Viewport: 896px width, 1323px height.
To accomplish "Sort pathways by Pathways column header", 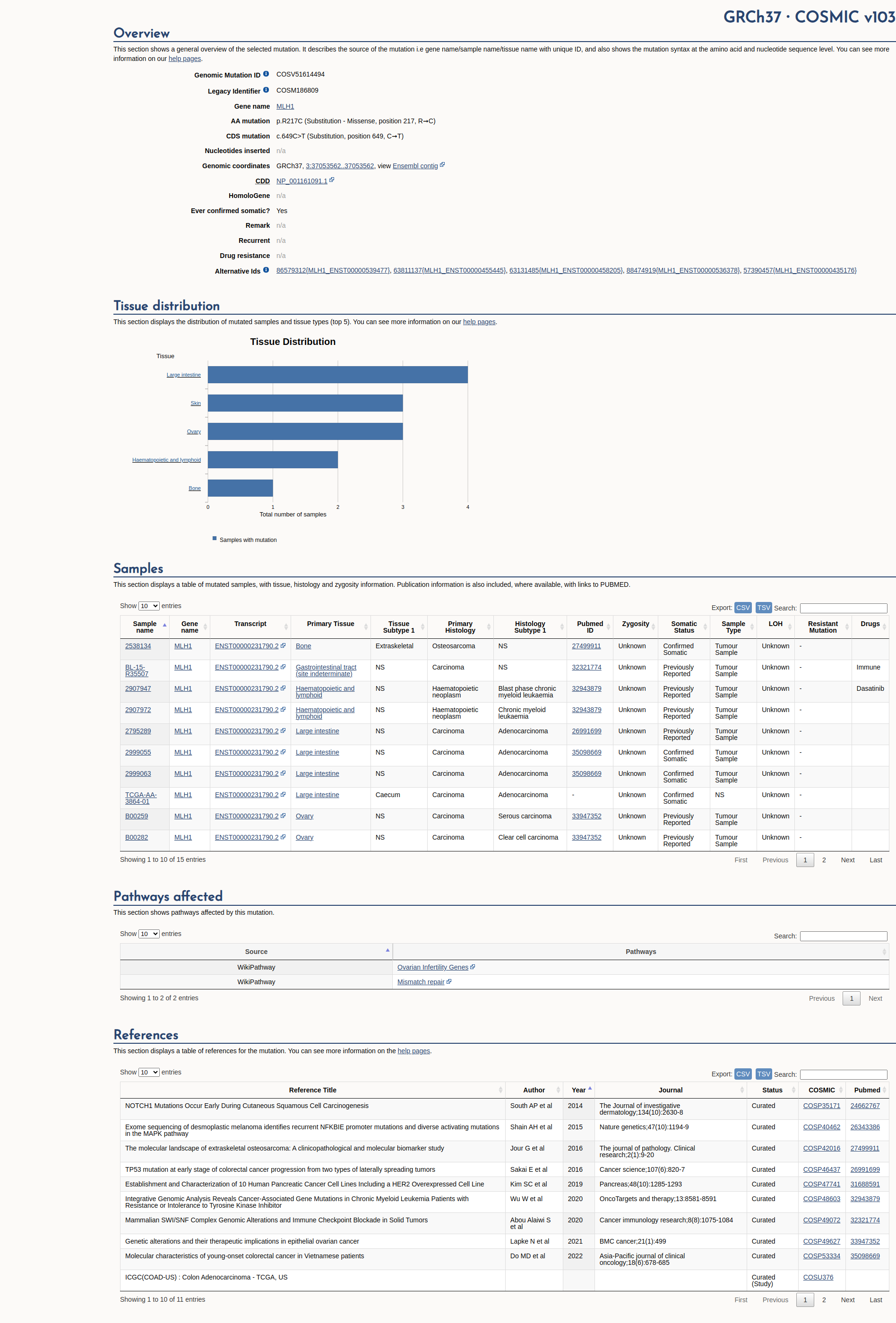I will [640, 951].
